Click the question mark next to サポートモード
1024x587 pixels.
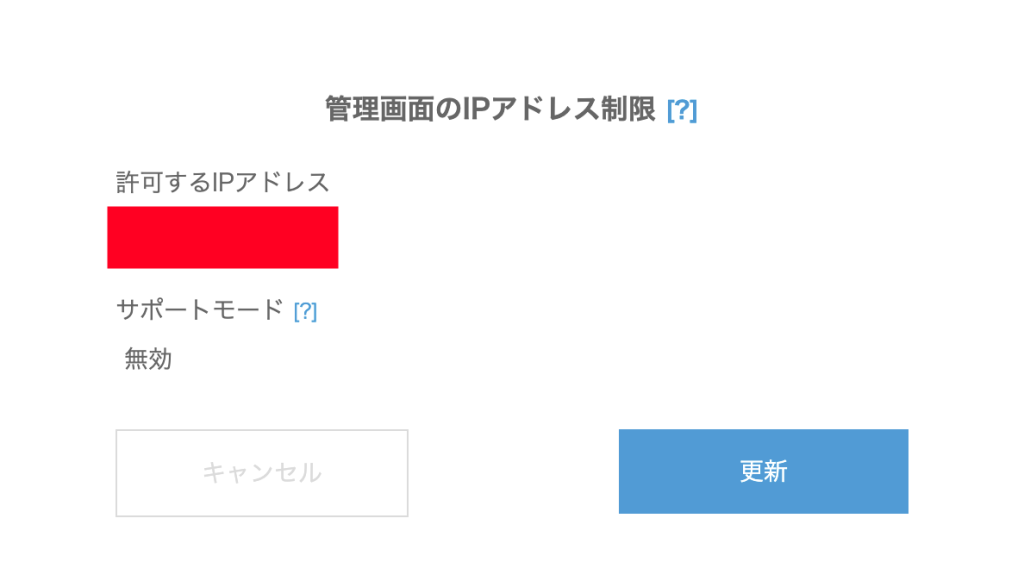(305, 311)
